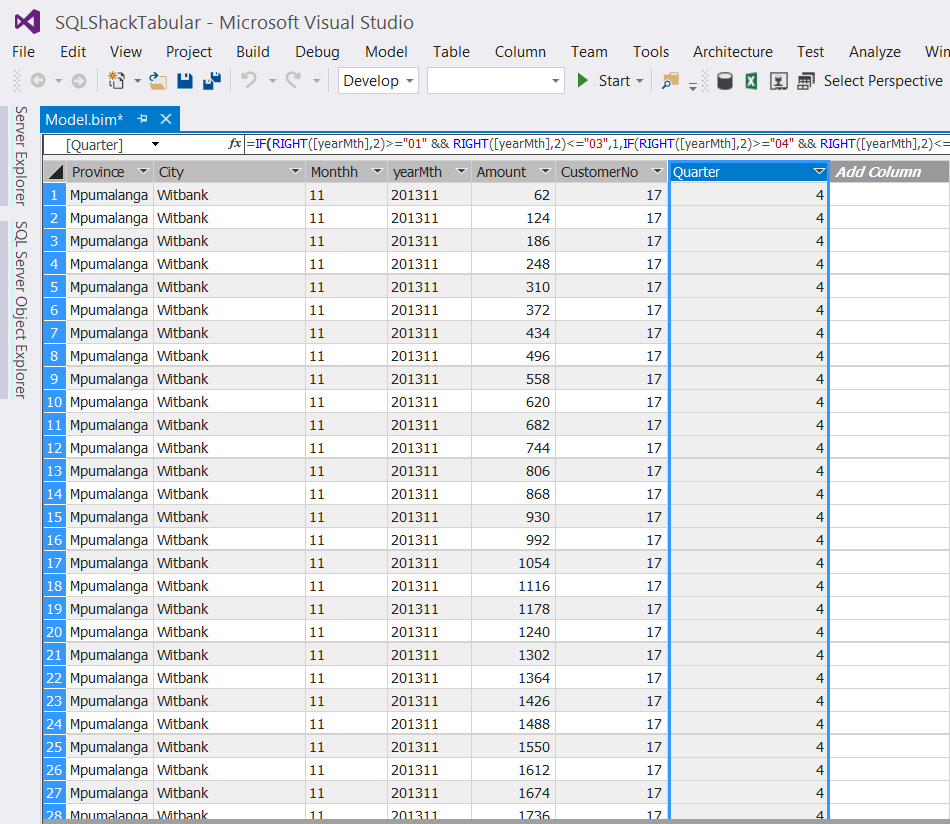
Task: Open the [Quarter] name box dropdown
Action: click(x=155, y=146)
